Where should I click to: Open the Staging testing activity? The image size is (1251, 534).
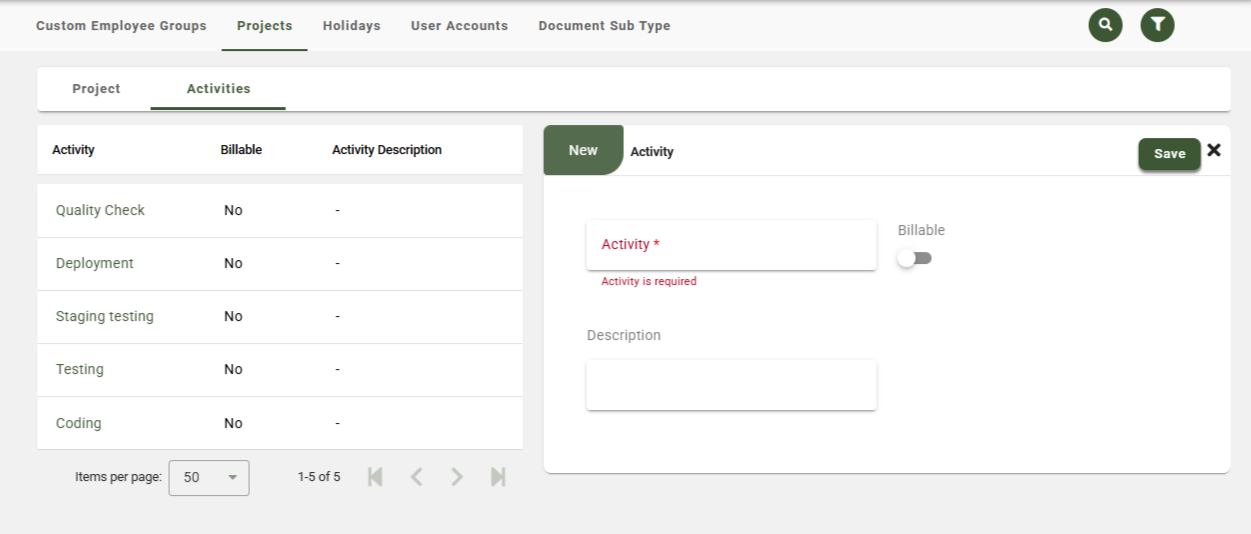pos(105,316)
